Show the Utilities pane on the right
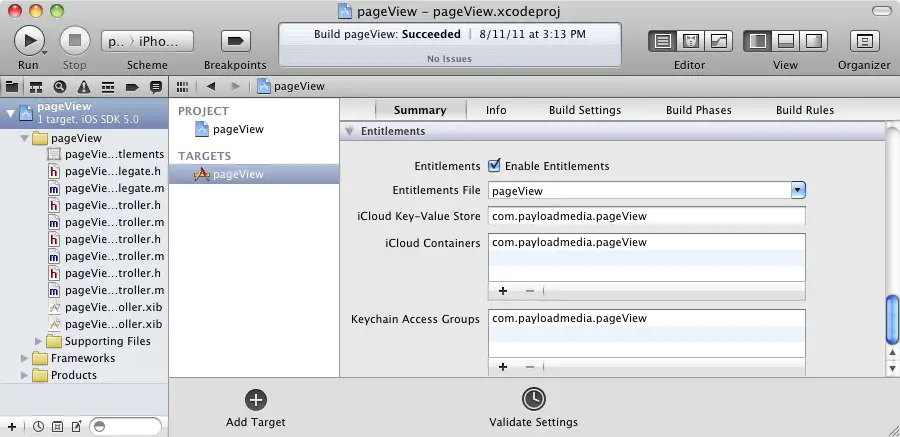Viewport: 900px width, 437px height. click(x=814, y=41)
